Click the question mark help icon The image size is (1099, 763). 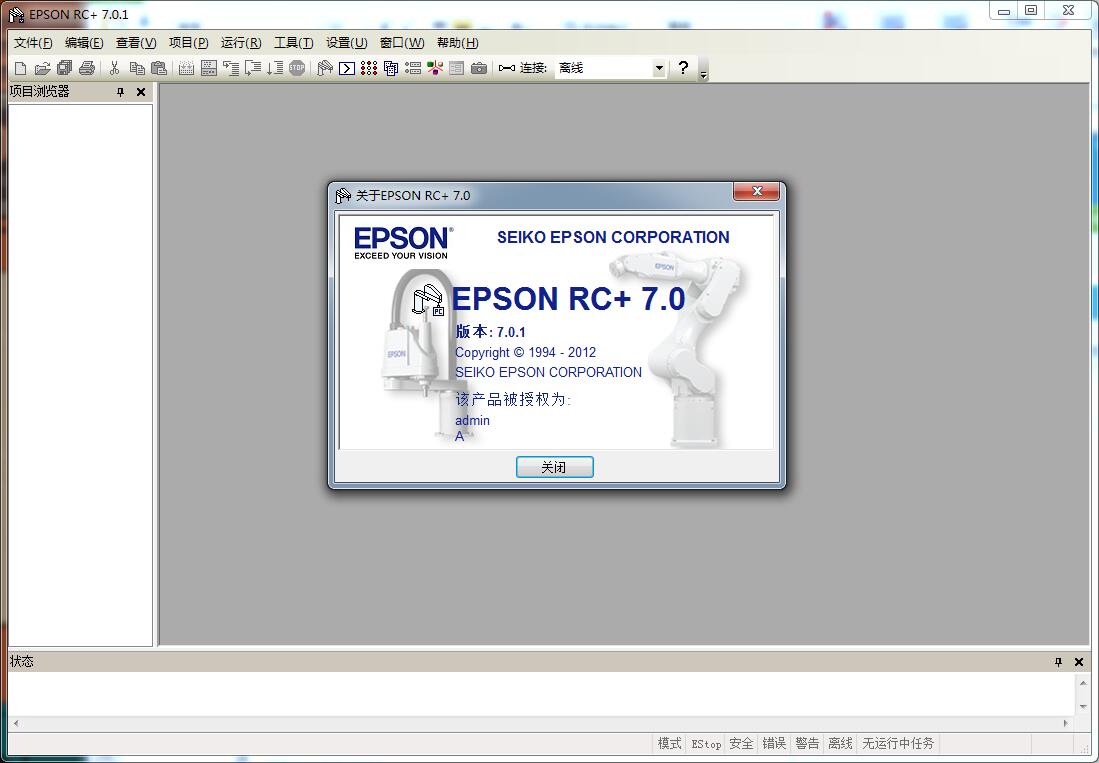click(683, 67)
